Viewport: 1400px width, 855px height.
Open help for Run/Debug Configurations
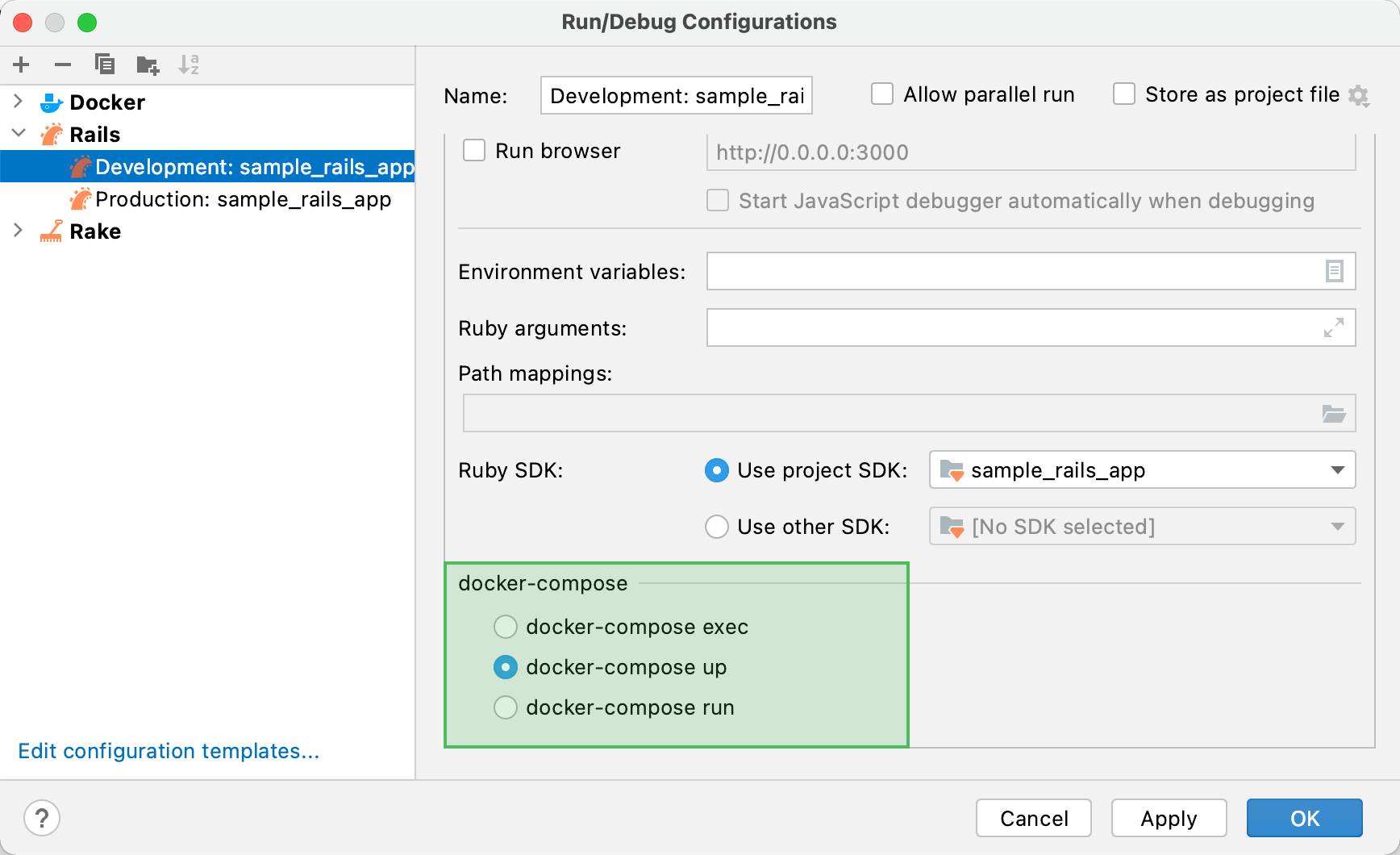42,818
